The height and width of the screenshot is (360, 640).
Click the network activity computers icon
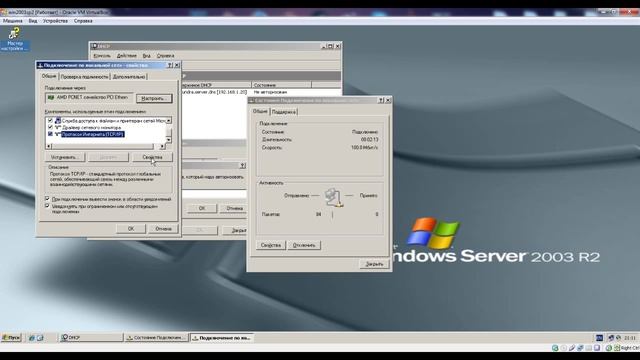pos(333,198)
